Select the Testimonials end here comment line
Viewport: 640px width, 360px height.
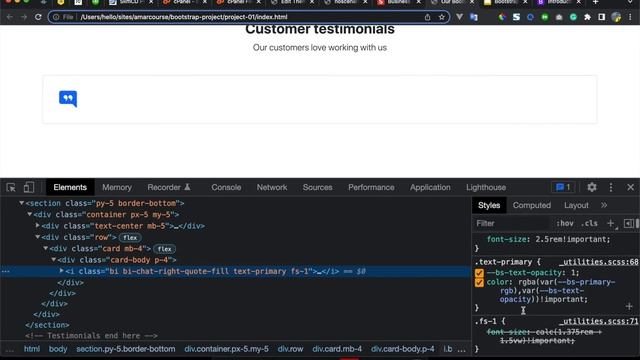[91, 336]
